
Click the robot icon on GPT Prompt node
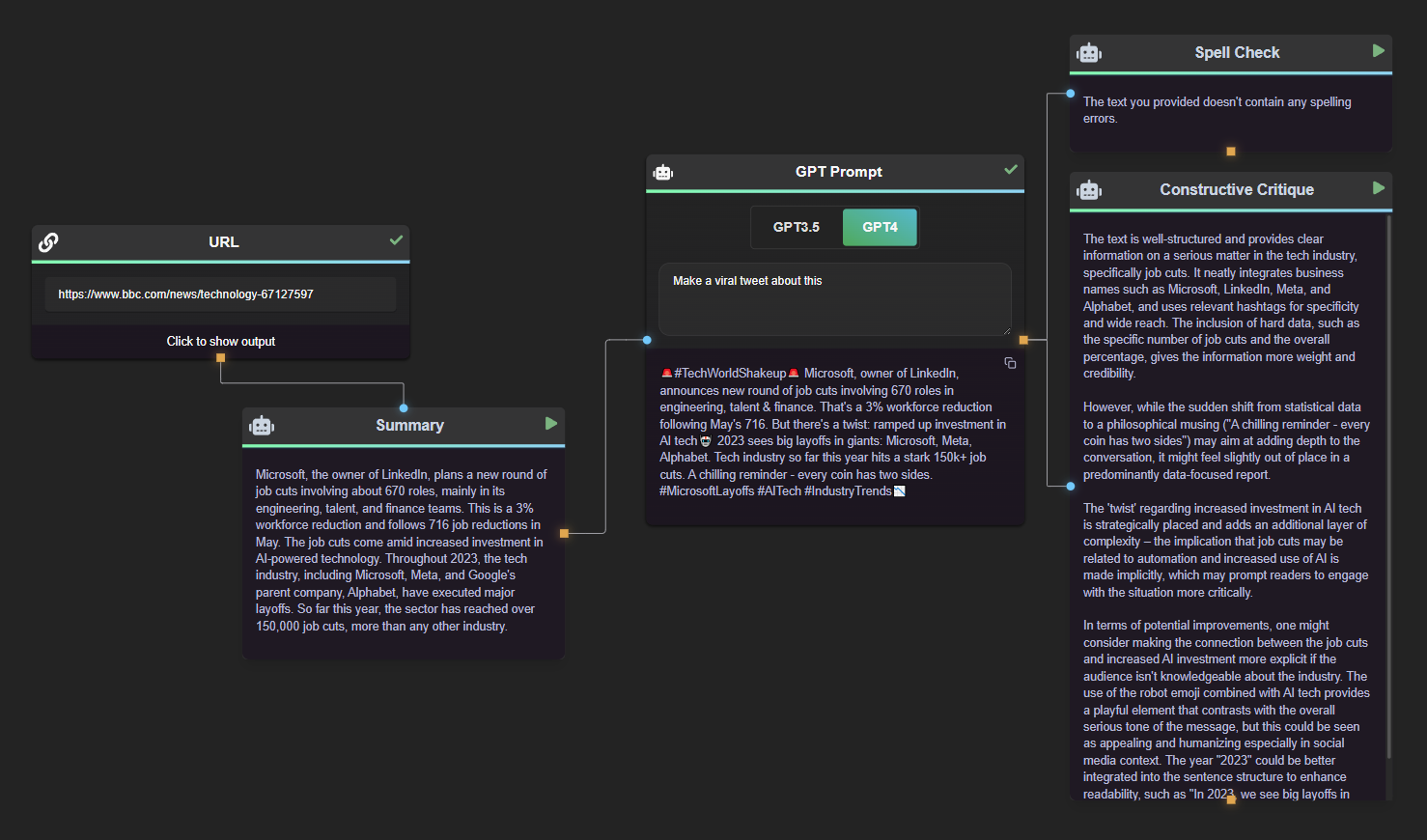(x=662, y=173)
